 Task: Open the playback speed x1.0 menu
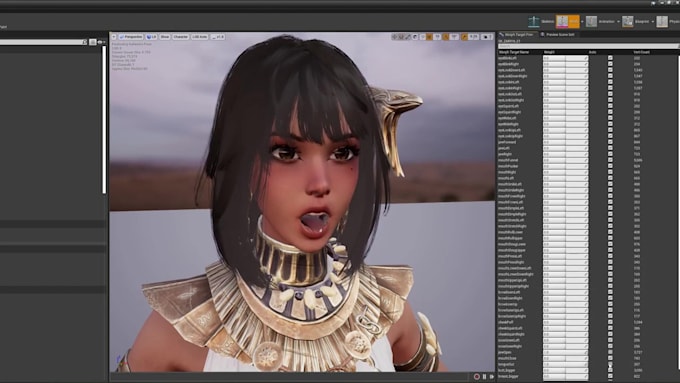click(218, 37)
